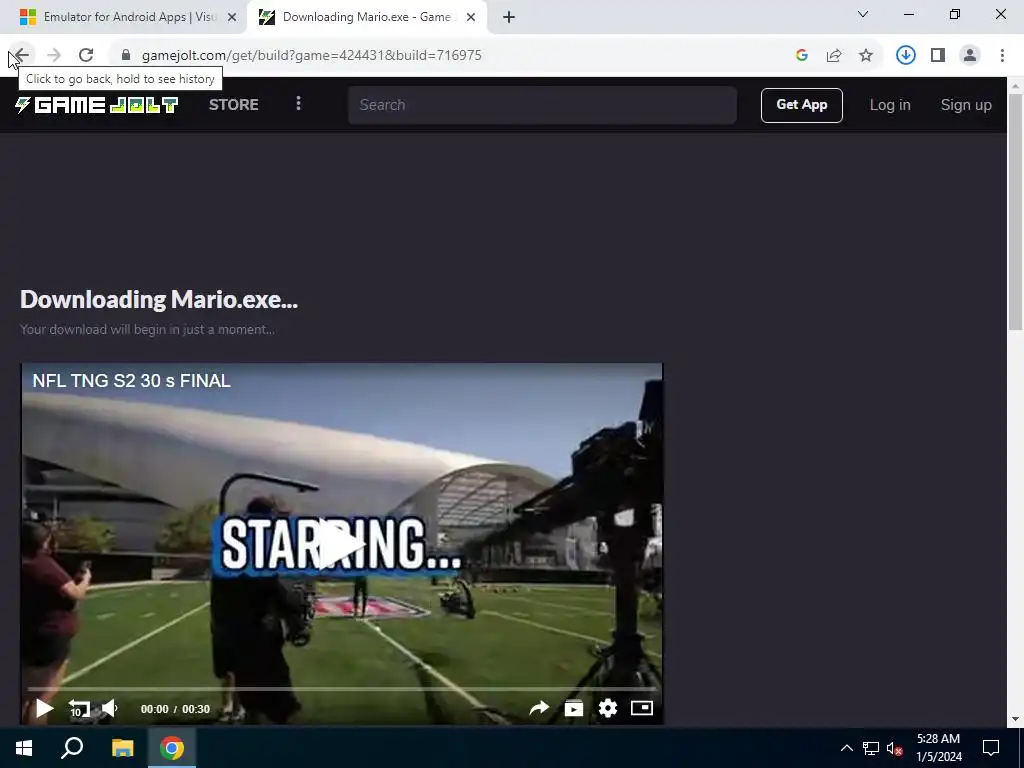Click the Downloading Mario.exe... heading
The height and width of the screenshot is (768, 1024).
point(159,300)
